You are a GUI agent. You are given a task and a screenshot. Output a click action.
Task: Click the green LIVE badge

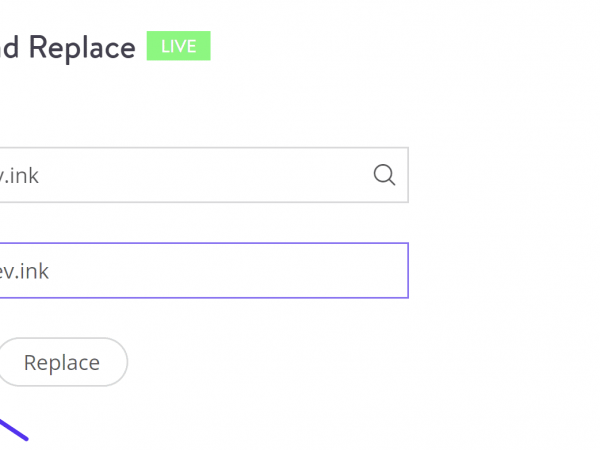(178, 46)
